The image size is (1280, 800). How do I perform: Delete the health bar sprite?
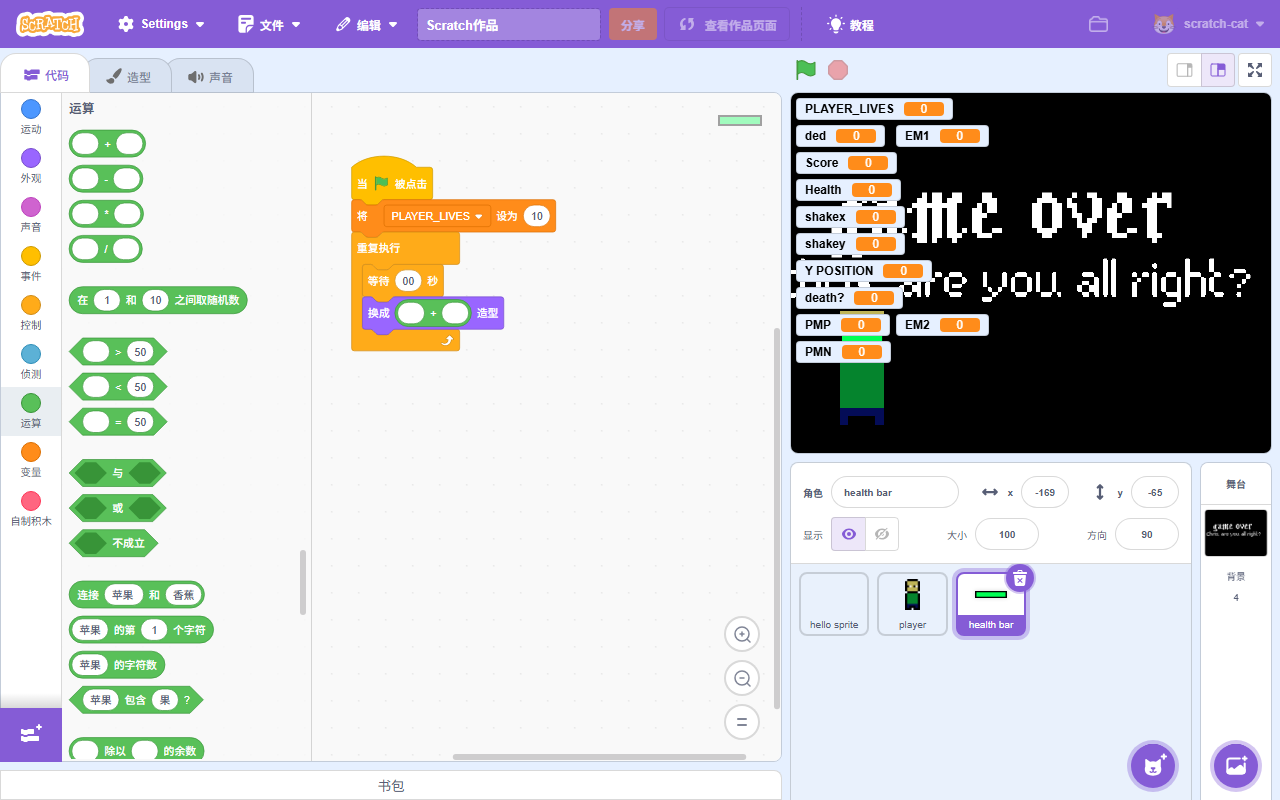coord(1019,578)
